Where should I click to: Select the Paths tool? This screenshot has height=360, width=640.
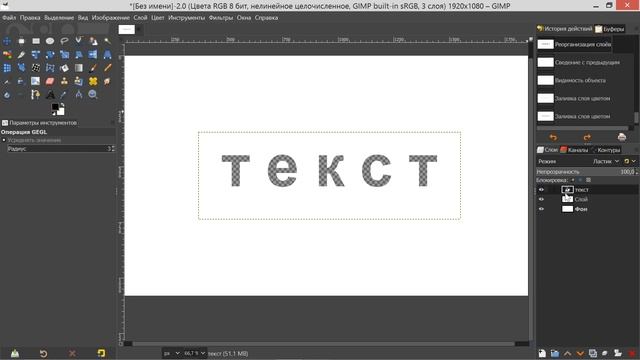click(36, 95)
